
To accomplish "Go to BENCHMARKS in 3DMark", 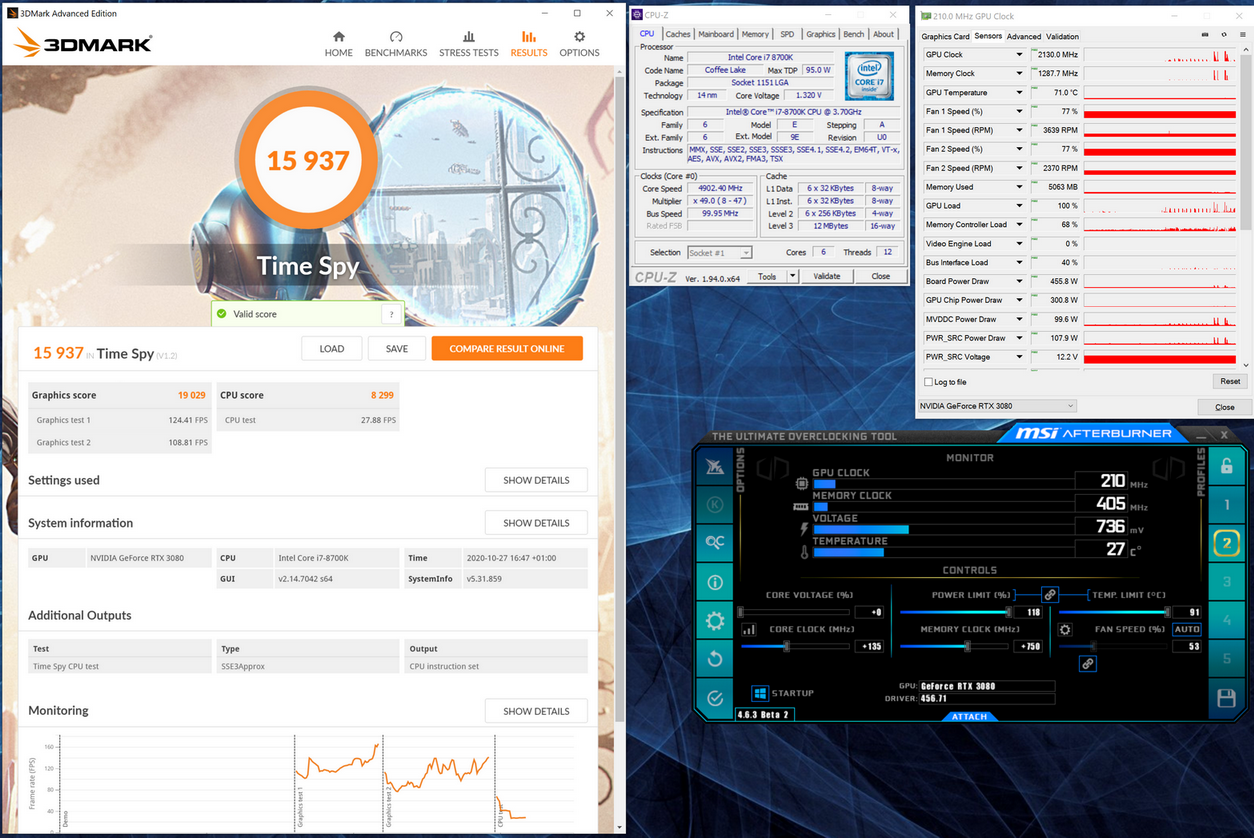I will point(395,44).
